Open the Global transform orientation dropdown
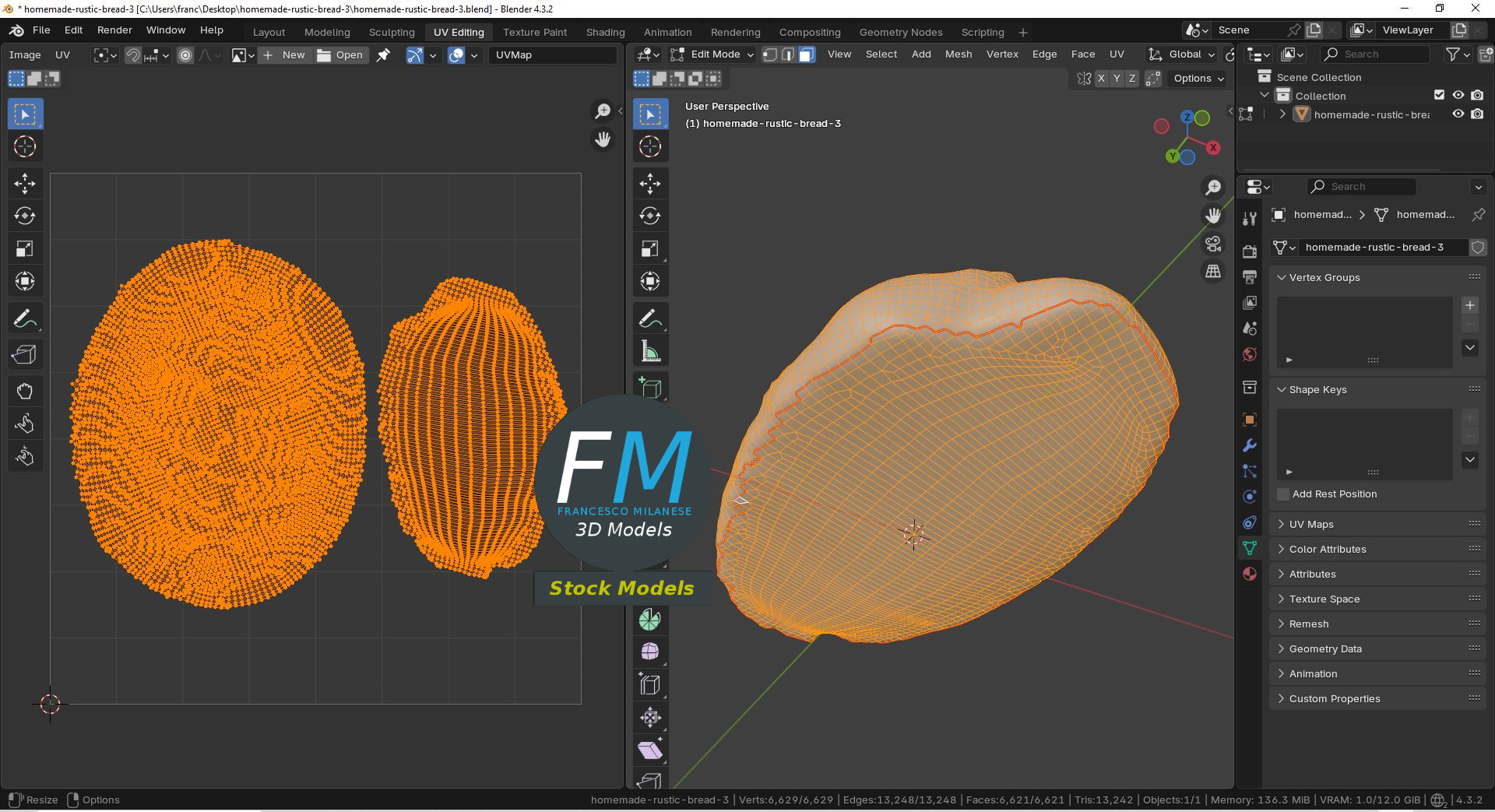Image resolution: width=1495 pixels, height=812 pixels. point(1183,54)
